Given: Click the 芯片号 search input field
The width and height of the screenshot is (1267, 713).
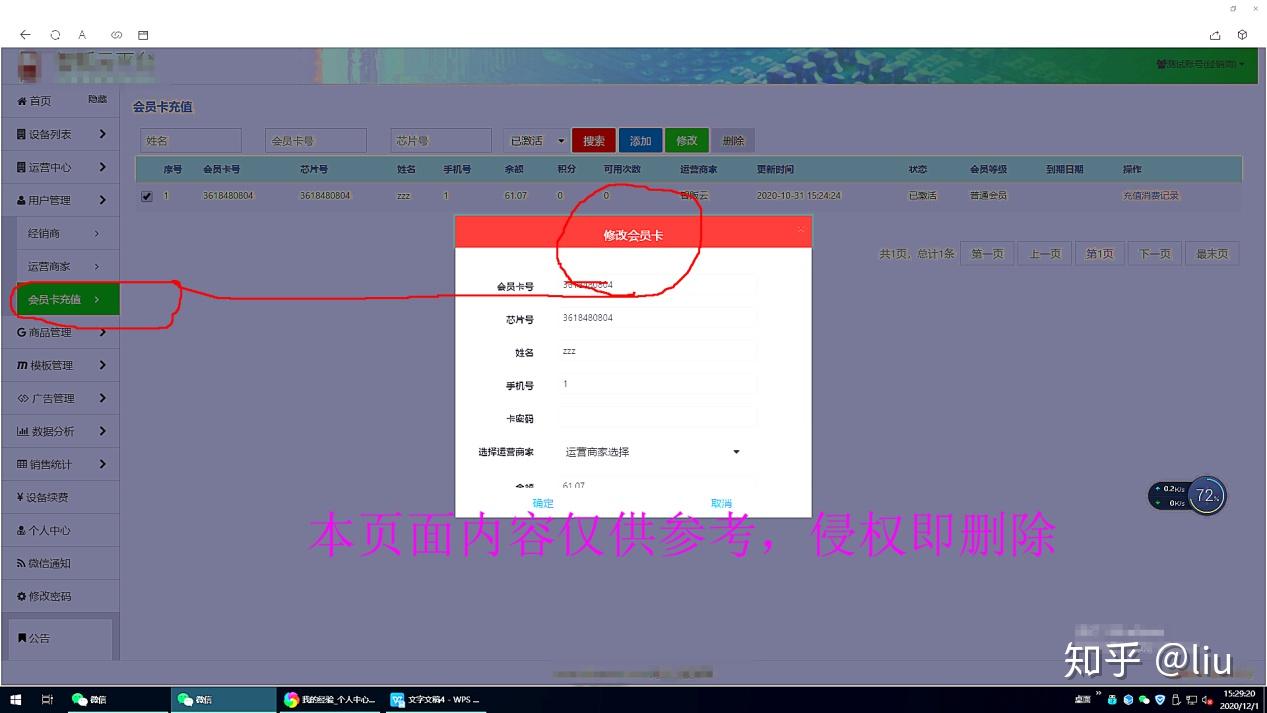Looking at the screenshot, I should pyautogui.click(x=440, y=141).
